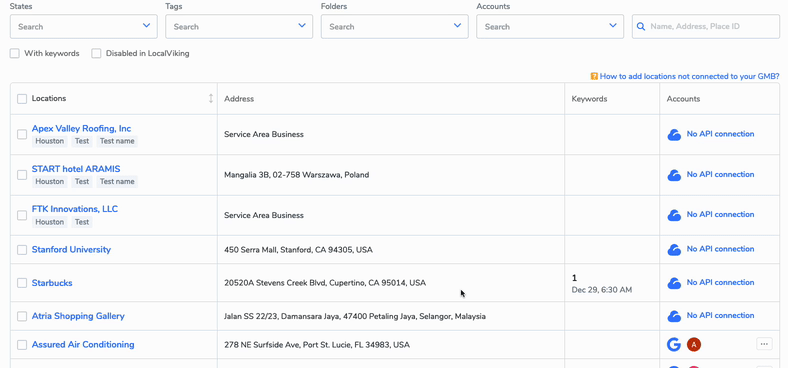The width and height of the screenshot is (788, 368).
Task: Select the FTK Innovations row checkbox
Action: (x=22, y=215)
